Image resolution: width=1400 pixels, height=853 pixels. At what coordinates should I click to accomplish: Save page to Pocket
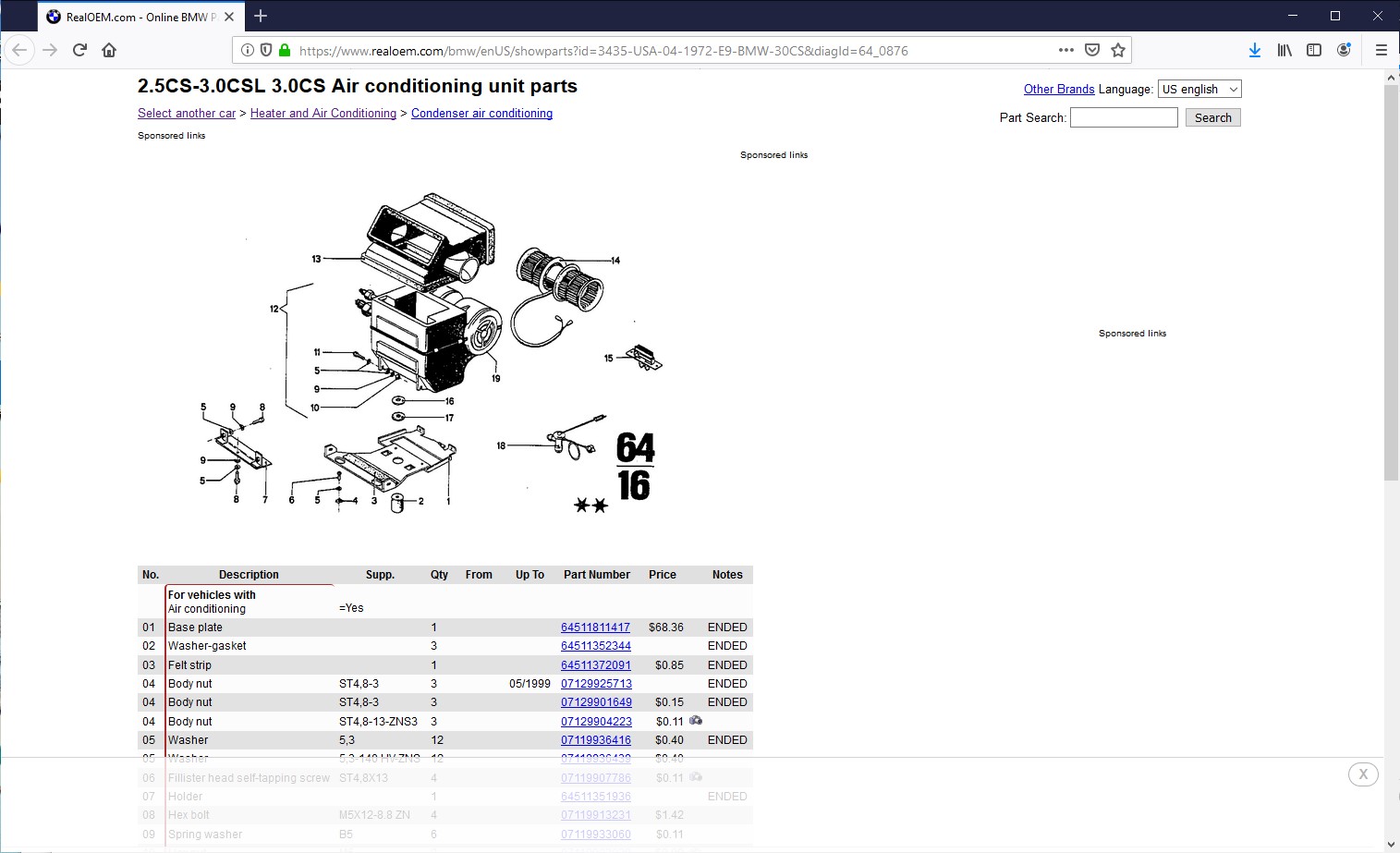(x=1092, y=50)
